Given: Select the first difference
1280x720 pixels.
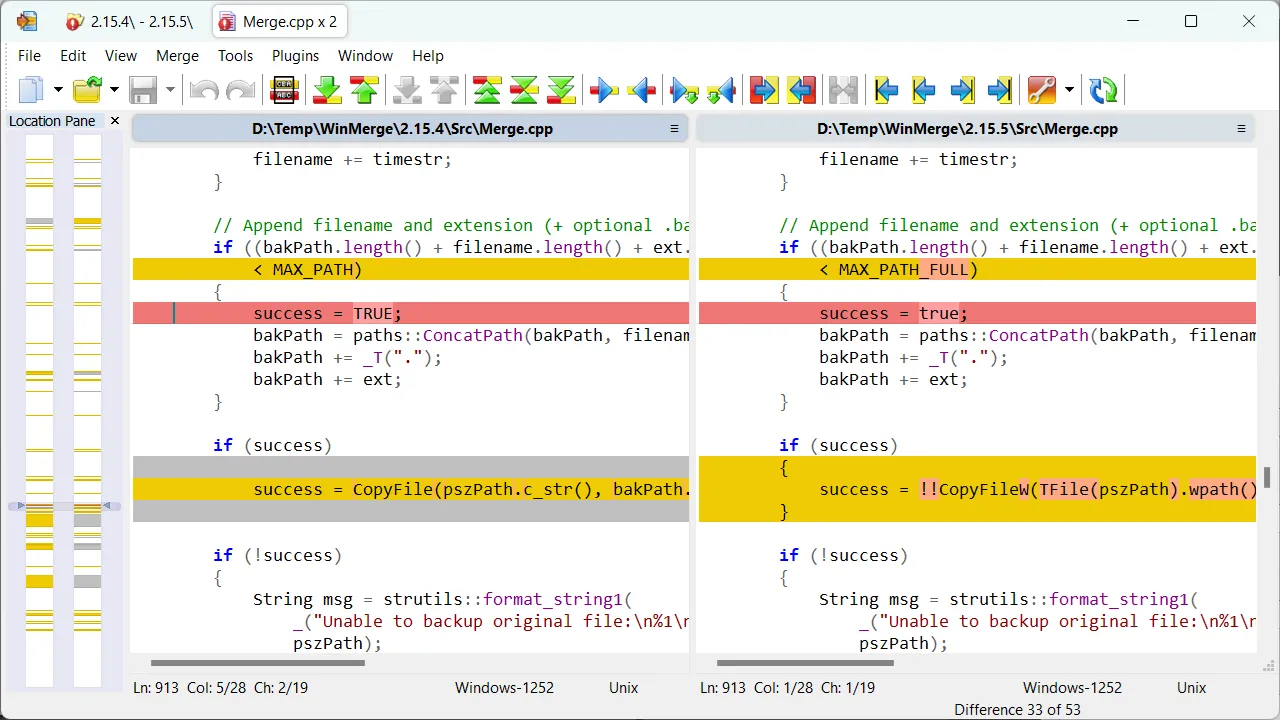Looking at the screenshot, I should click(x=487, y=91).
